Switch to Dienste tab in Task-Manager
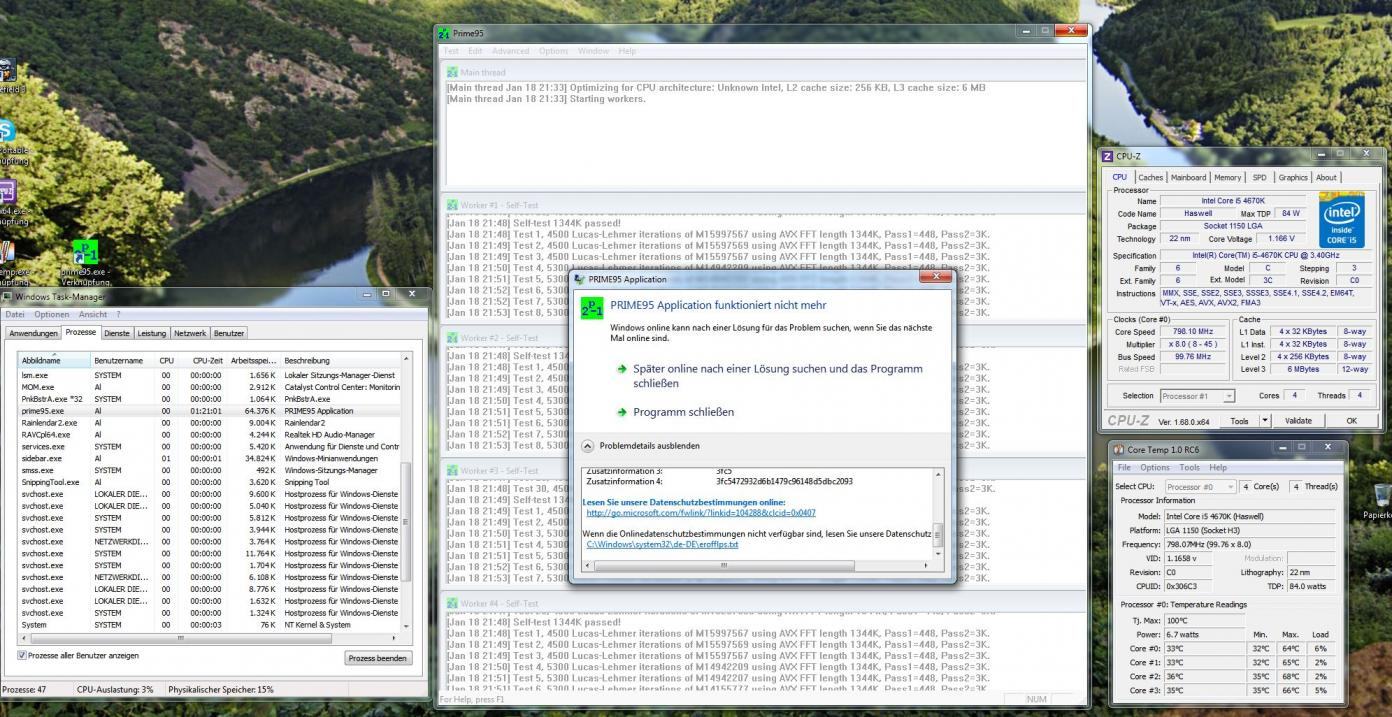This screenshot has width=1392, height=717. (117, 332)
